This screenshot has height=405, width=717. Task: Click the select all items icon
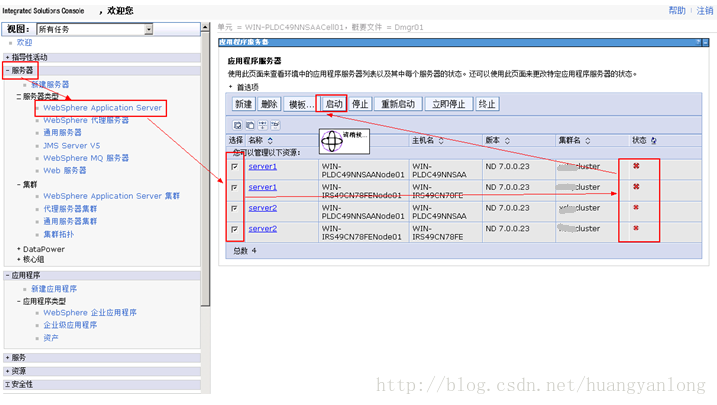[237, 125]
